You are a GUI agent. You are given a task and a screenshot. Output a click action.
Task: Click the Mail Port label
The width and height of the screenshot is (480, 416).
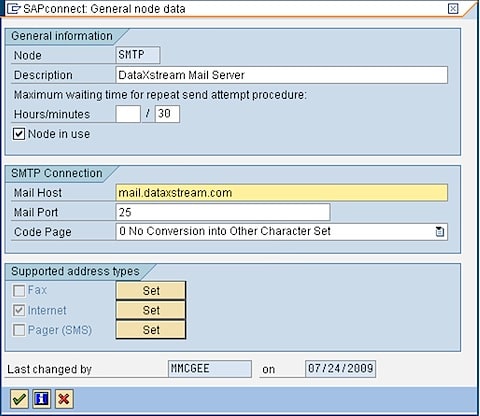(36, 212)
